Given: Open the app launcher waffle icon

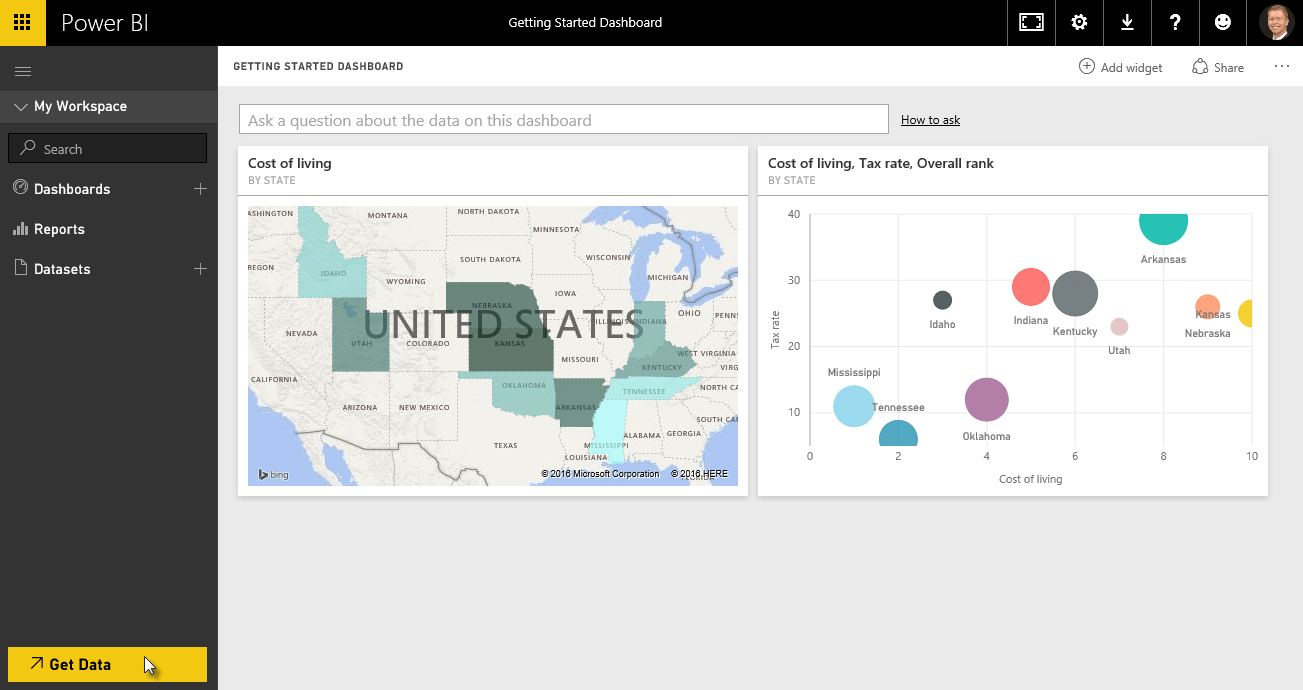Looking at the screenshot, I should pyautogui.click(x=22, y=22).
